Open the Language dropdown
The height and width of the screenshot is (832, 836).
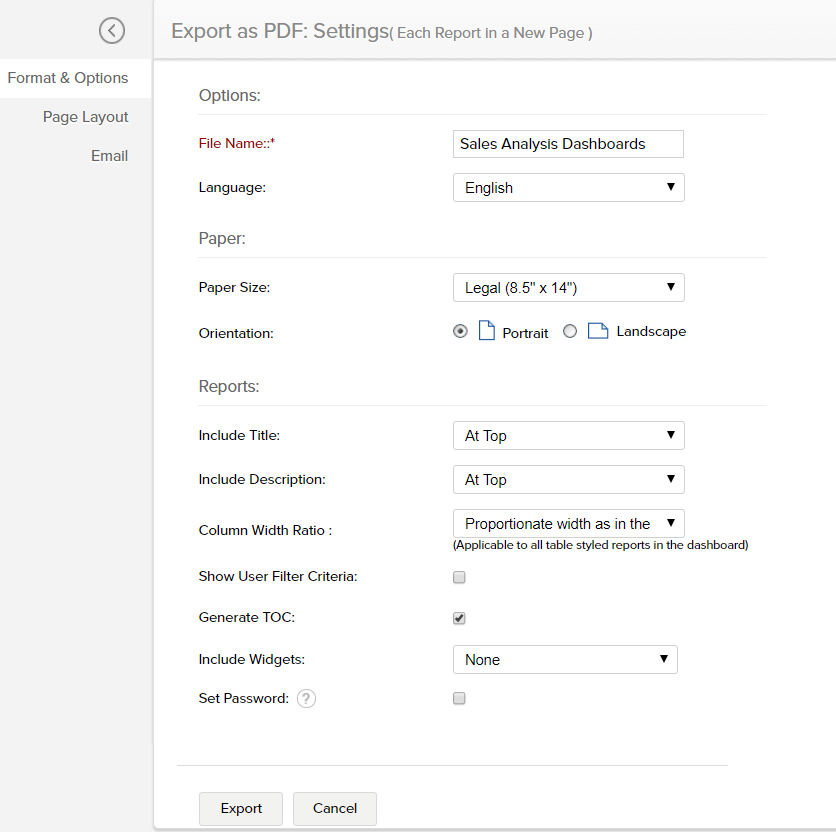click(x=568, y=187)
